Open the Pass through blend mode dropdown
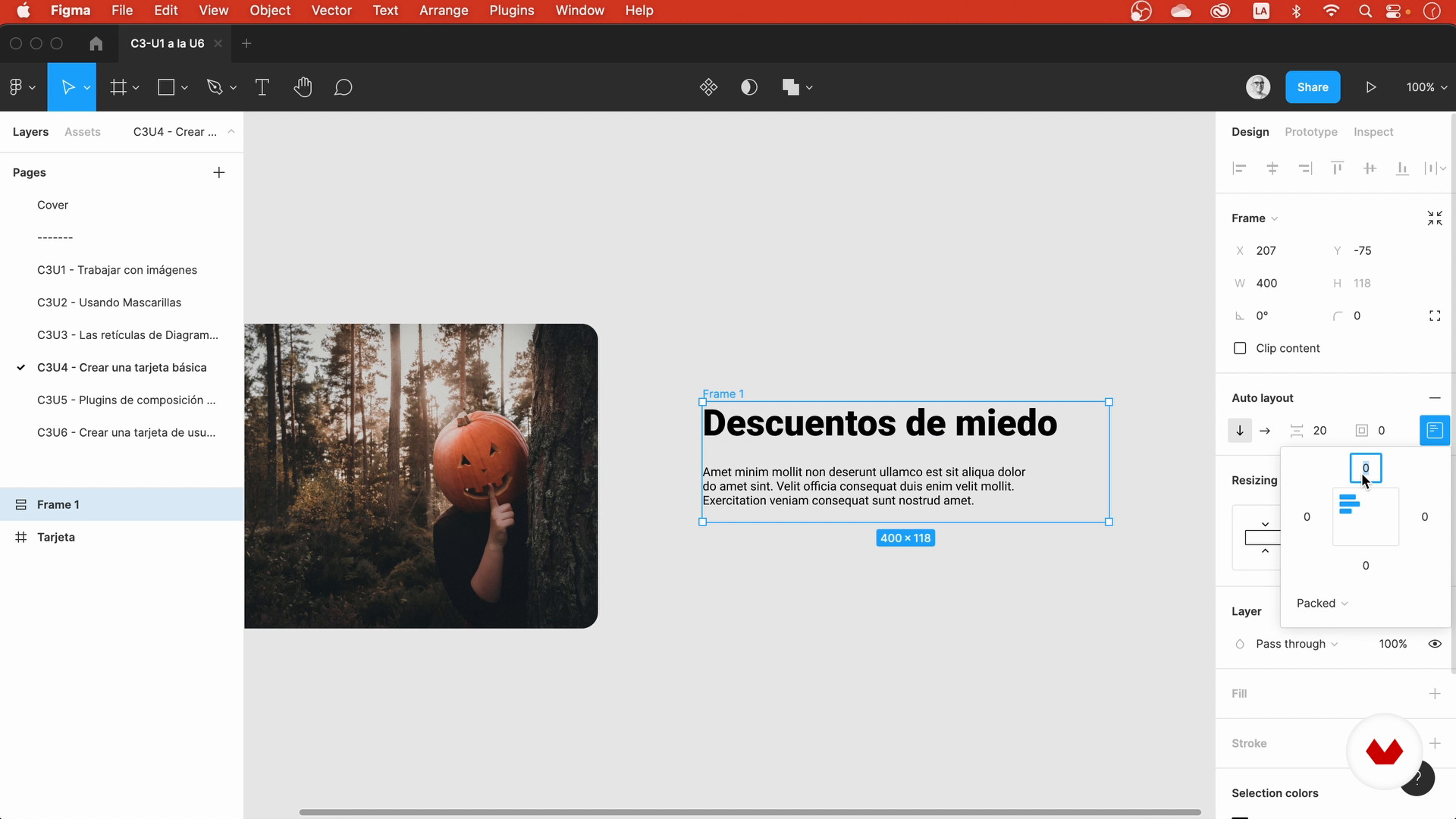The height and width of the screenshot is (819, 1456). [1297, 644]
